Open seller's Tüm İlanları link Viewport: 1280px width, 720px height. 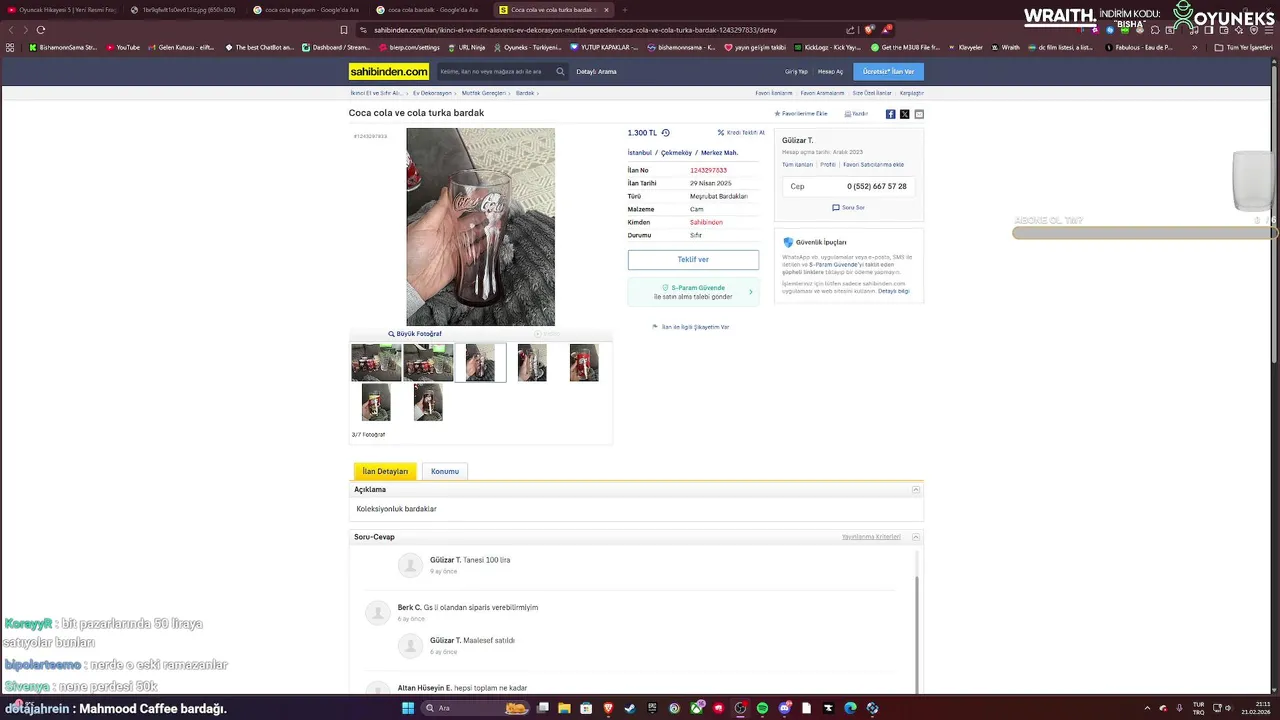(x=797, y=165)
